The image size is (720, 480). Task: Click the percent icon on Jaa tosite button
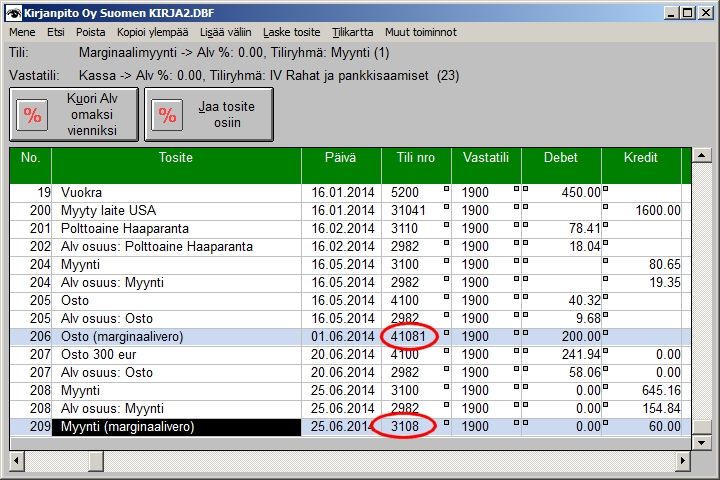click(x=167, y=114)
